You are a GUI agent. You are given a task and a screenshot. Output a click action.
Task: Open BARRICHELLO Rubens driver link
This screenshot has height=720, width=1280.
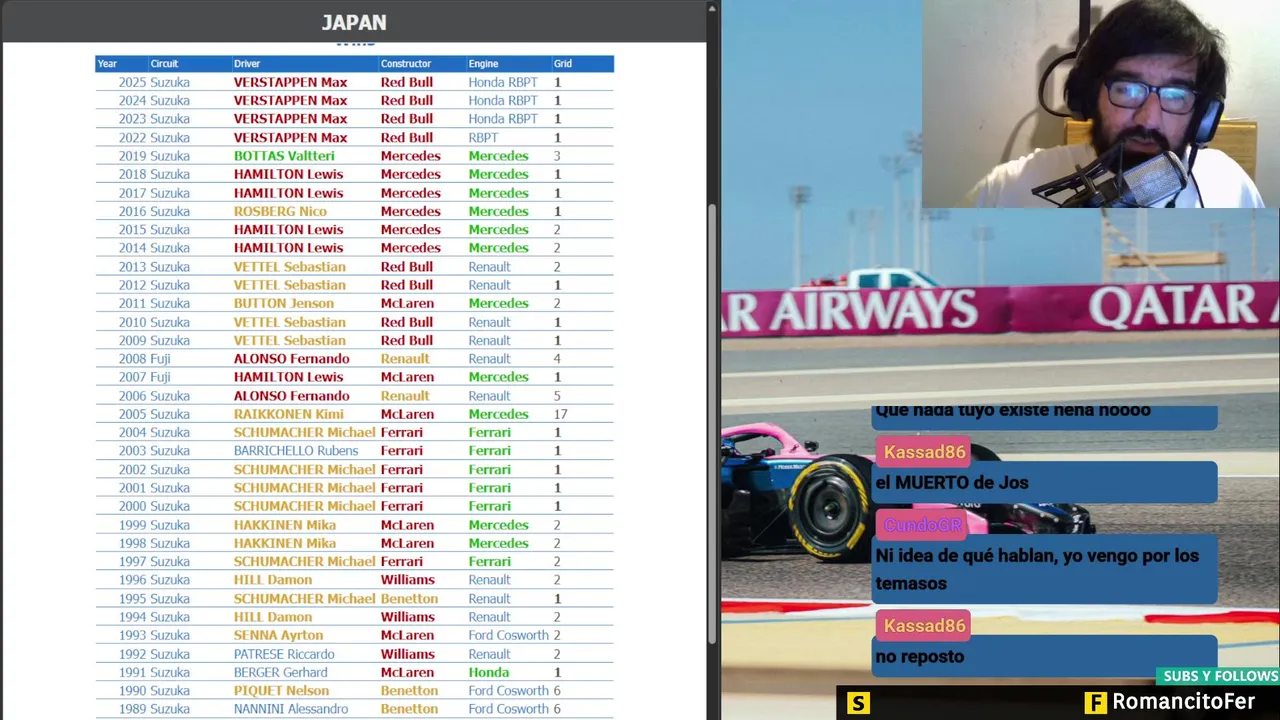(x=295, y=451)
